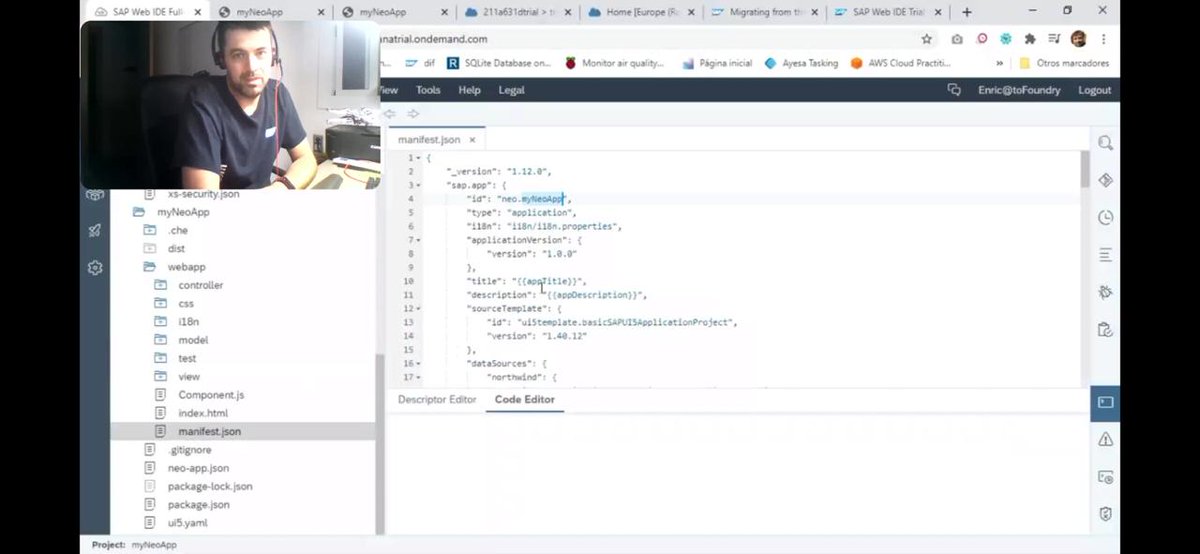
Task: Close the manifest.json editor tab
Action: [472, 140]
